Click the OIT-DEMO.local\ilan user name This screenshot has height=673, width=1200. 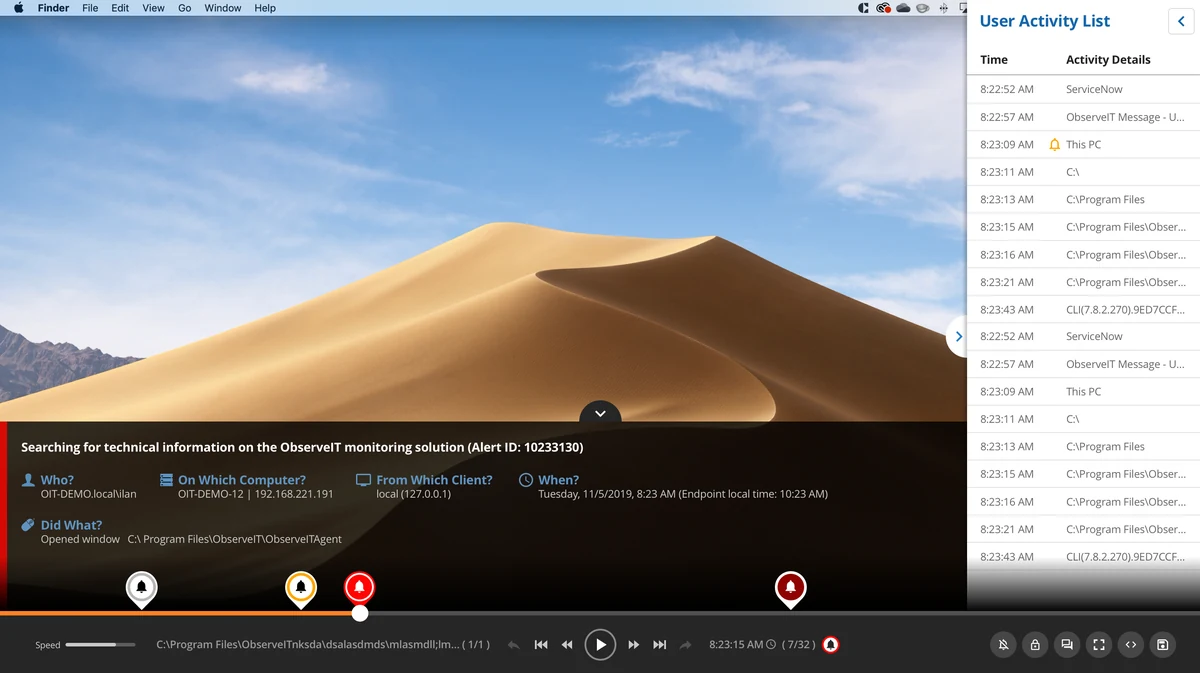(88, 494)
